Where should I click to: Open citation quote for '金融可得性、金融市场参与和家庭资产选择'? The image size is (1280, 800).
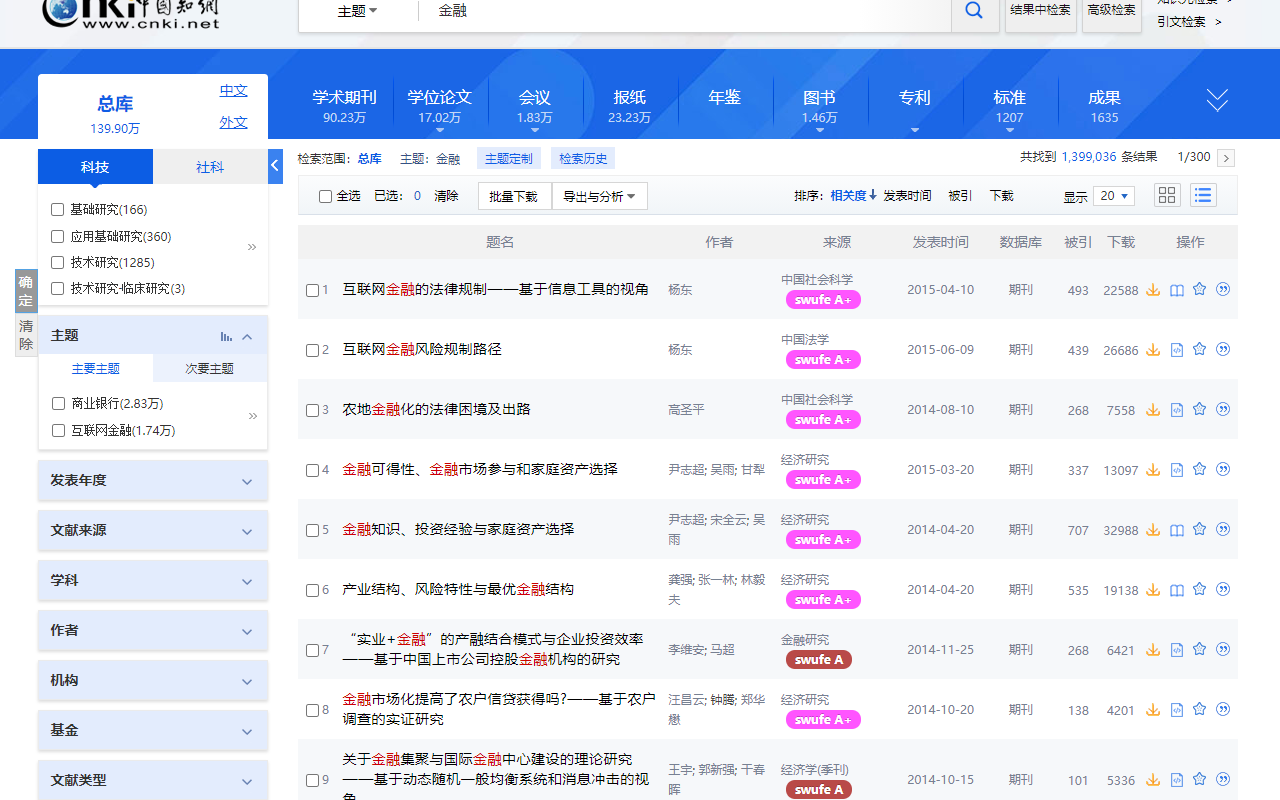[x=1223, y=469]
